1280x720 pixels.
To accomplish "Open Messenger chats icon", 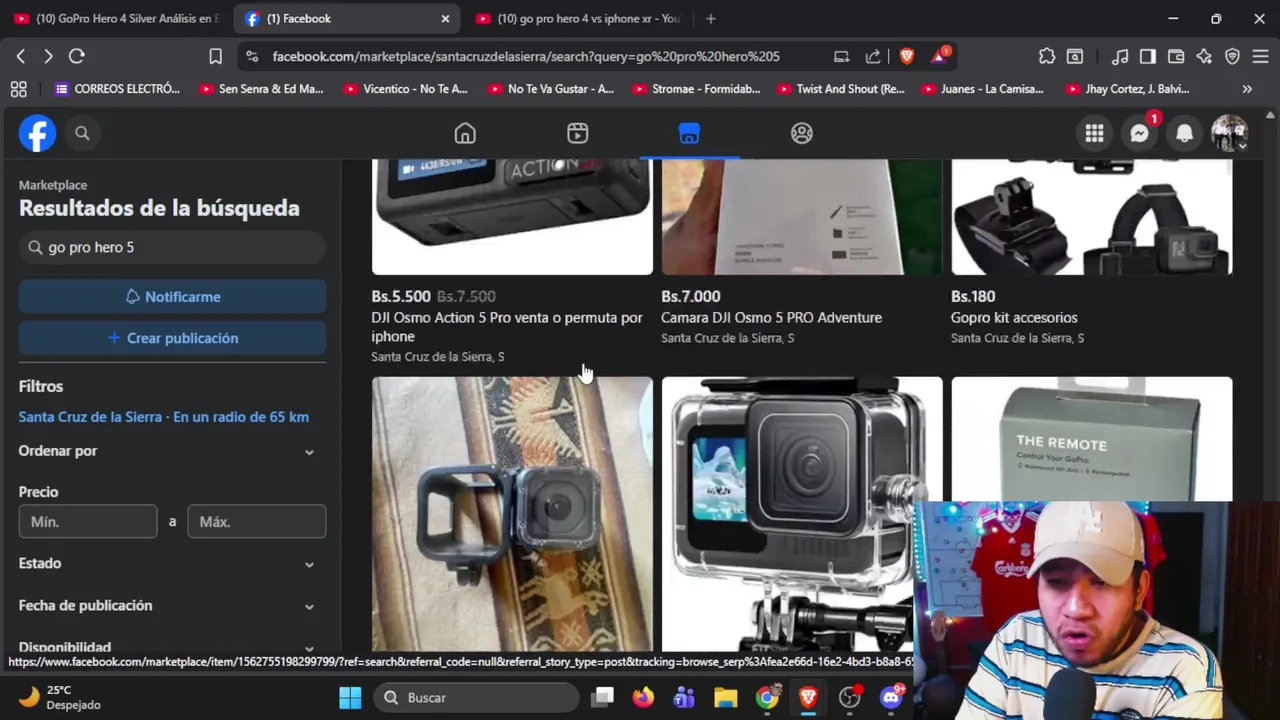I will [1139, 133].
